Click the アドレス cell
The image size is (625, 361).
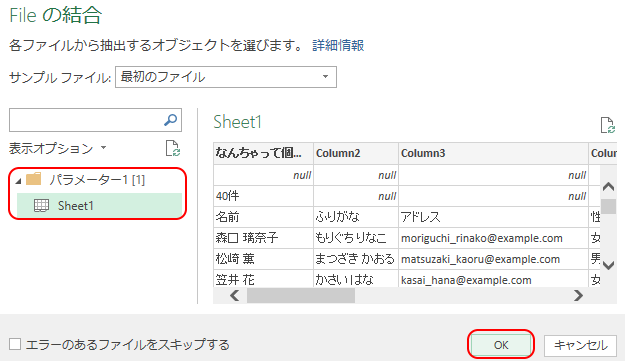[x=493, y=217]
